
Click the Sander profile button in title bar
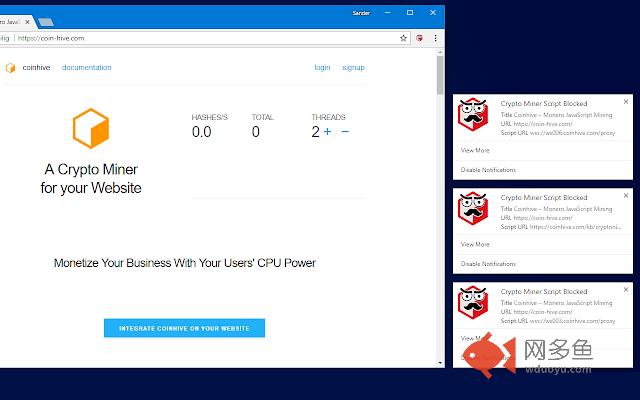click(x=361, y=13)
